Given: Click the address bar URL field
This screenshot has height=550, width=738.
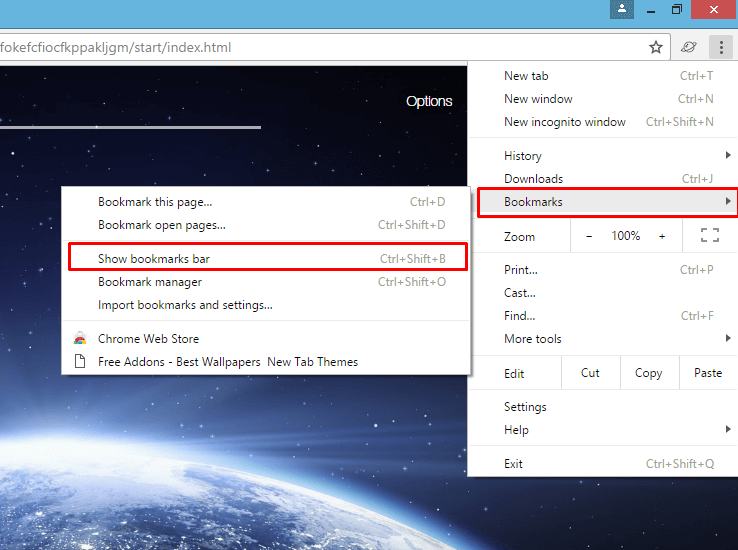Looking at the screenshot, I should pos(300,47).
